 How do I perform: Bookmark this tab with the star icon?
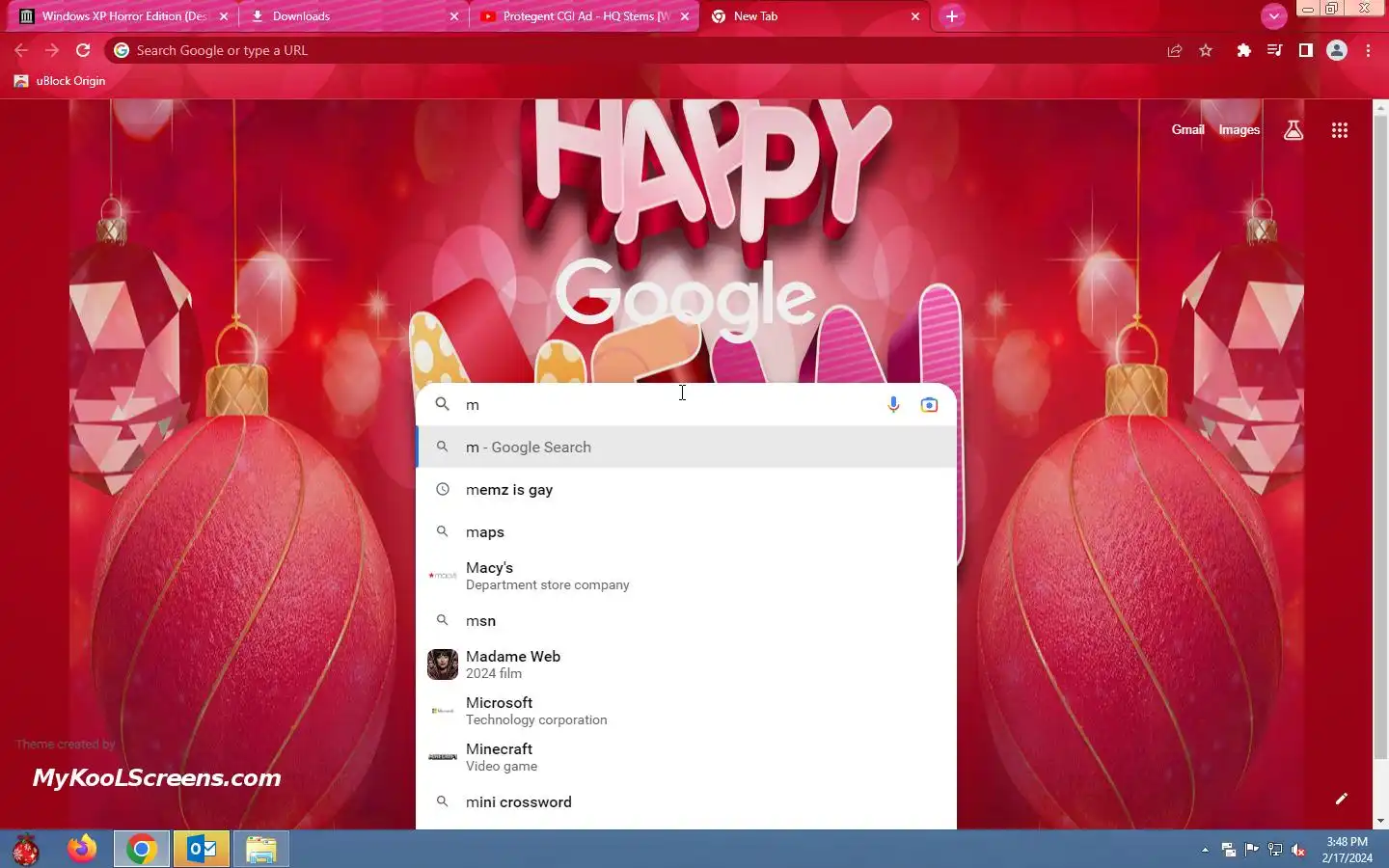(x=1206, y=51)
